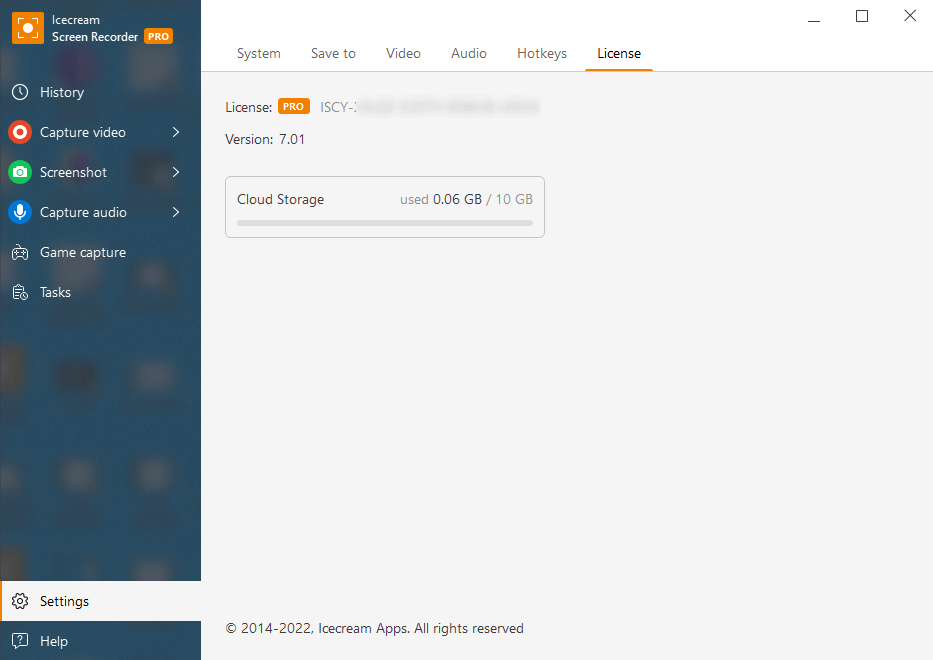The width and height of the screenshot is (933, 660).
Task: Click the Settings gear icon
Action: tap(20, 601)
